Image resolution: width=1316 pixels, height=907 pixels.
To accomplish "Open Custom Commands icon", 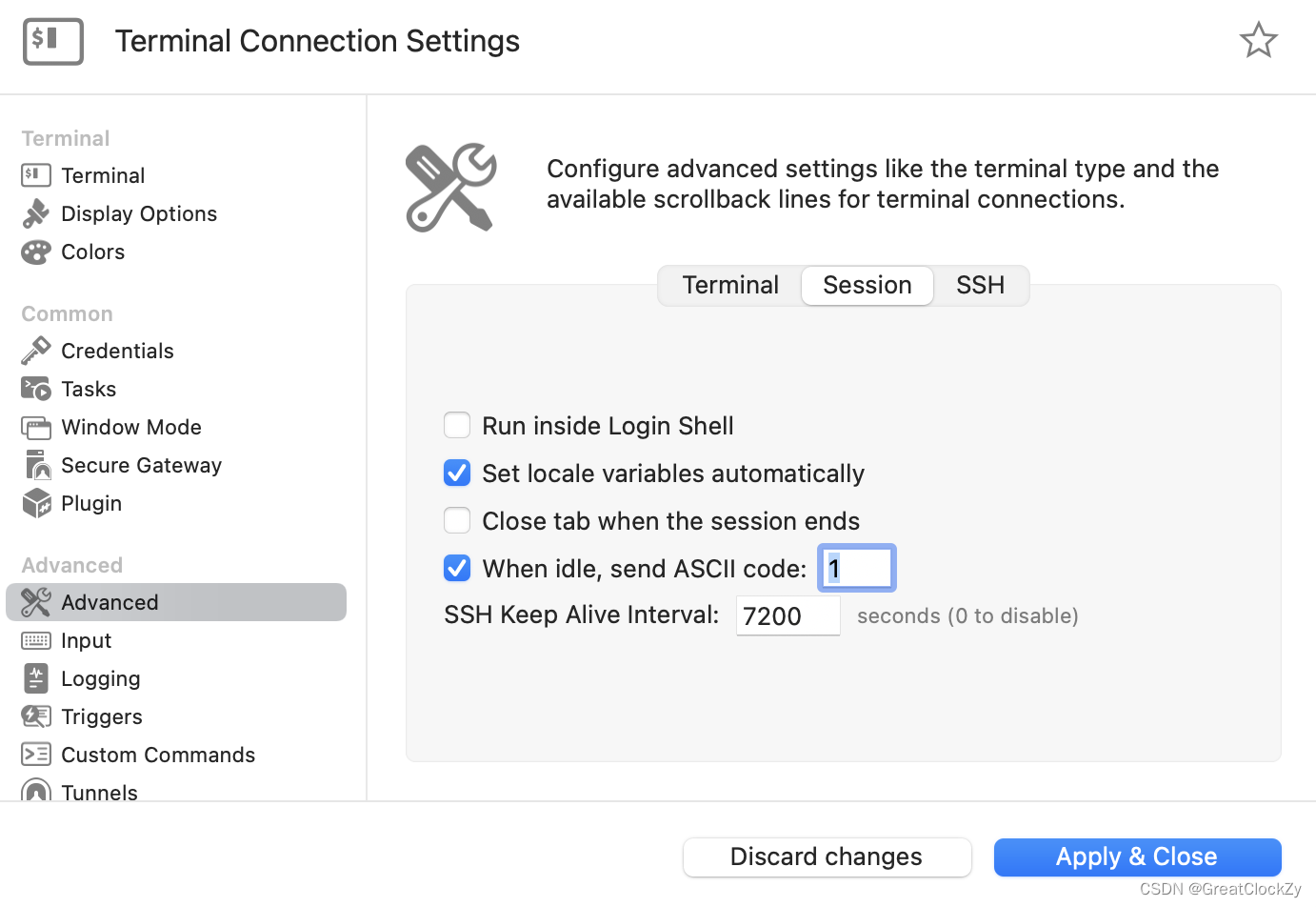I will [x=36, y=755].
